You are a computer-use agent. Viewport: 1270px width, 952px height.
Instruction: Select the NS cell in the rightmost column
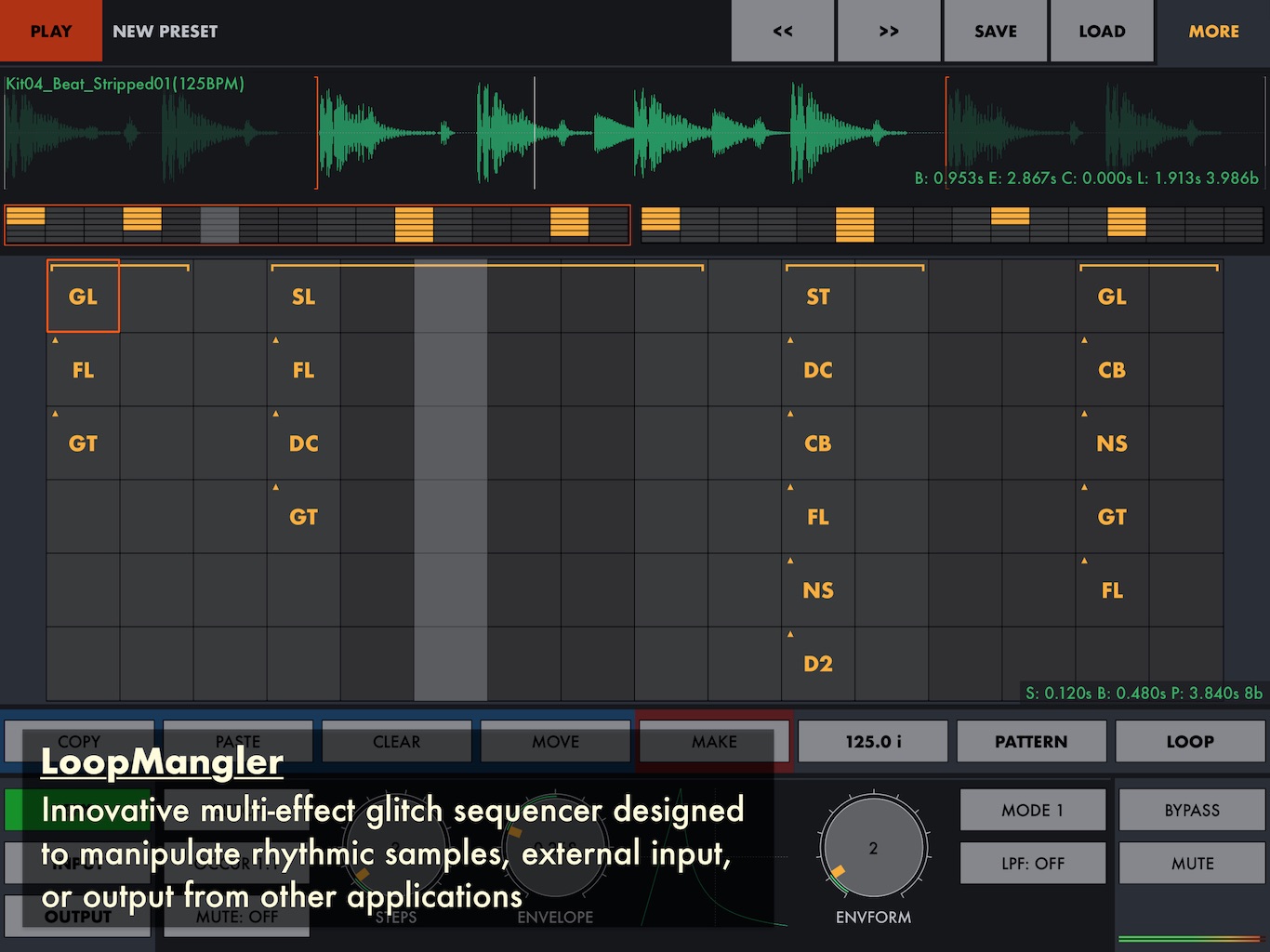1112,443
